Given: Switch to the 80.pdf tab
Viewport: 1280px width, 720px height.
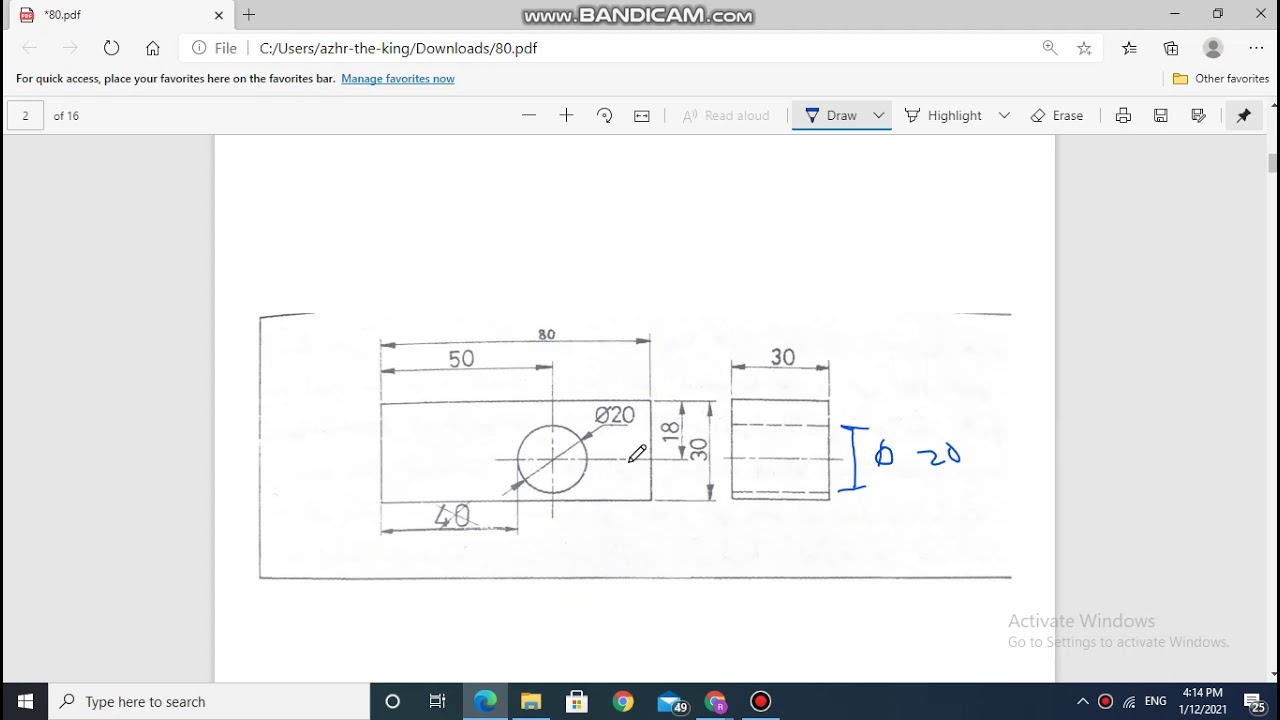Looking at the screenshot, I should [x=118, y=15].
